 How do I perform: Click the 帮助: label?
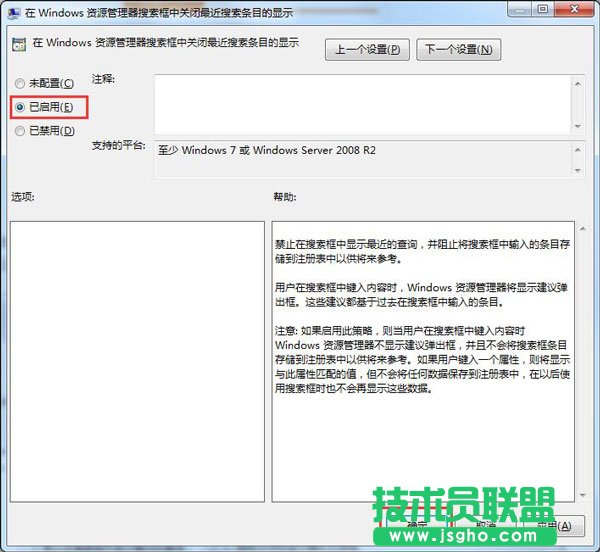pos(284,197)
